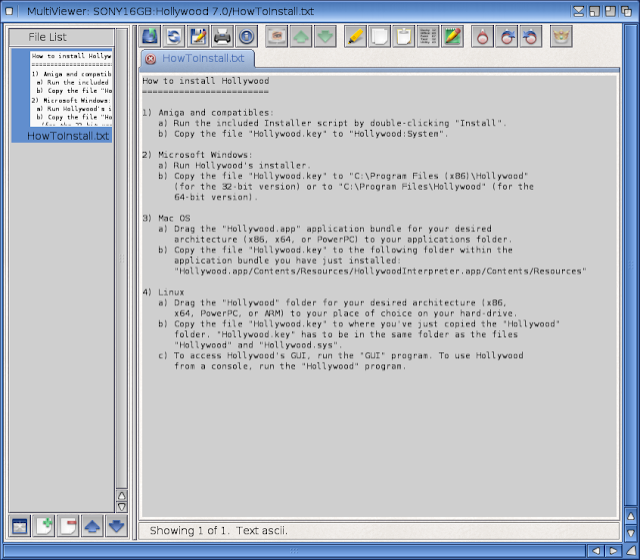Toggle the file list panel view icon
Image resolution: width=640 pixels, height=560 pixels.
[20, 526]
